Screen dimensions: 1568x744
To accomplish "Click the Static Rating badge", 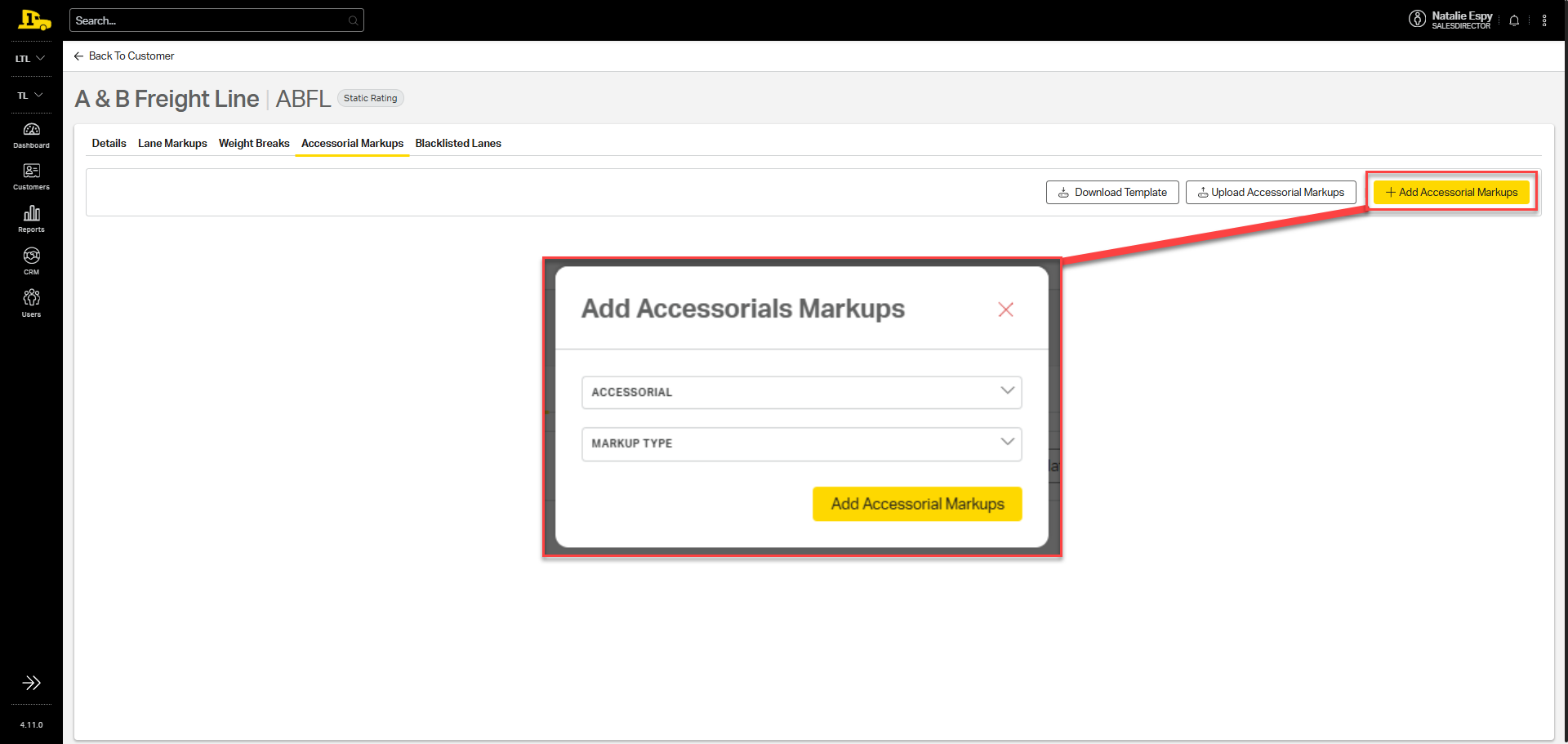I will coord(370,98).
